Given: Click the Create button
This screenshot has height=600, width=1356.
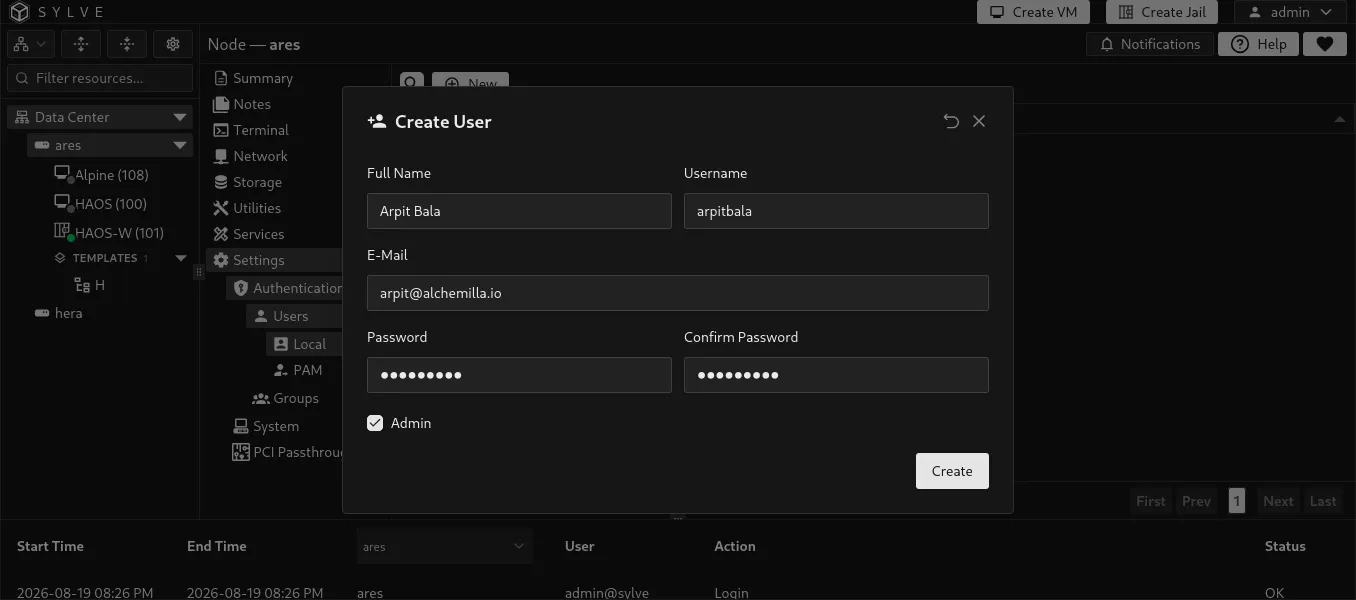Looking at the screenshot, I should pyautogui.click(x=952, y=471).
